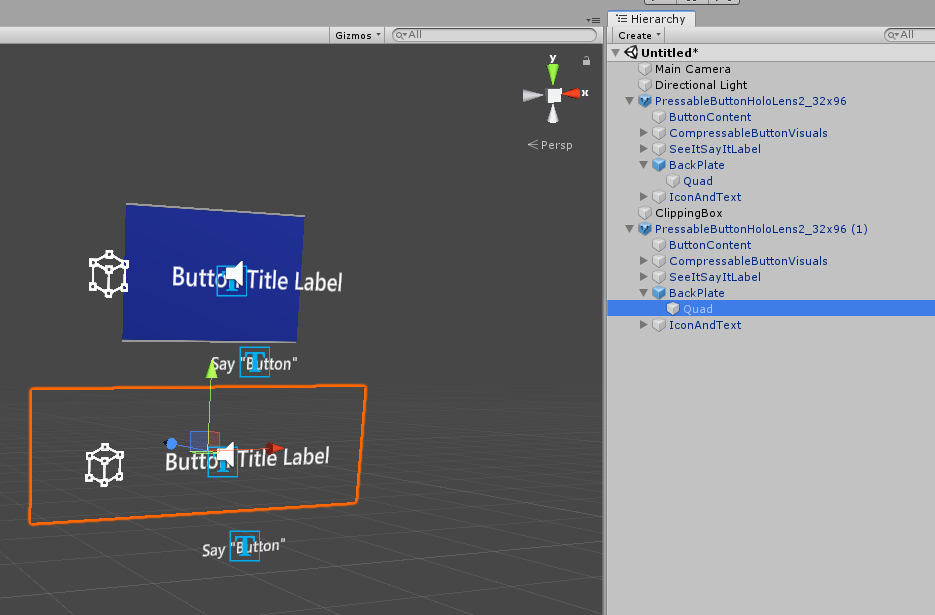Open the Create menu

(637, 34)
